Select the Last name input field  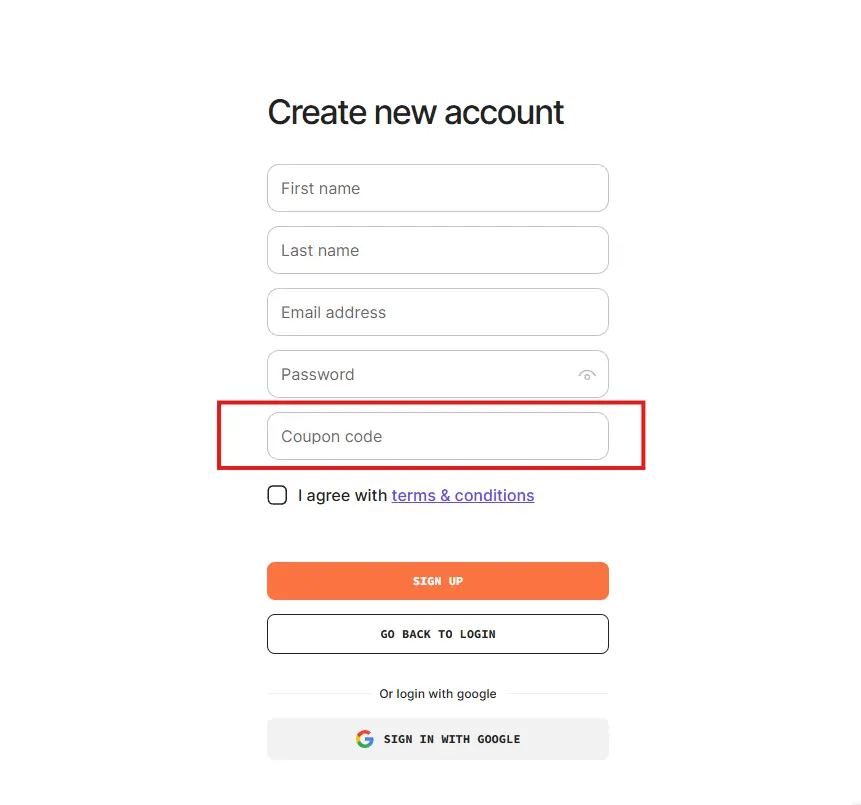(x=437, y=250)
